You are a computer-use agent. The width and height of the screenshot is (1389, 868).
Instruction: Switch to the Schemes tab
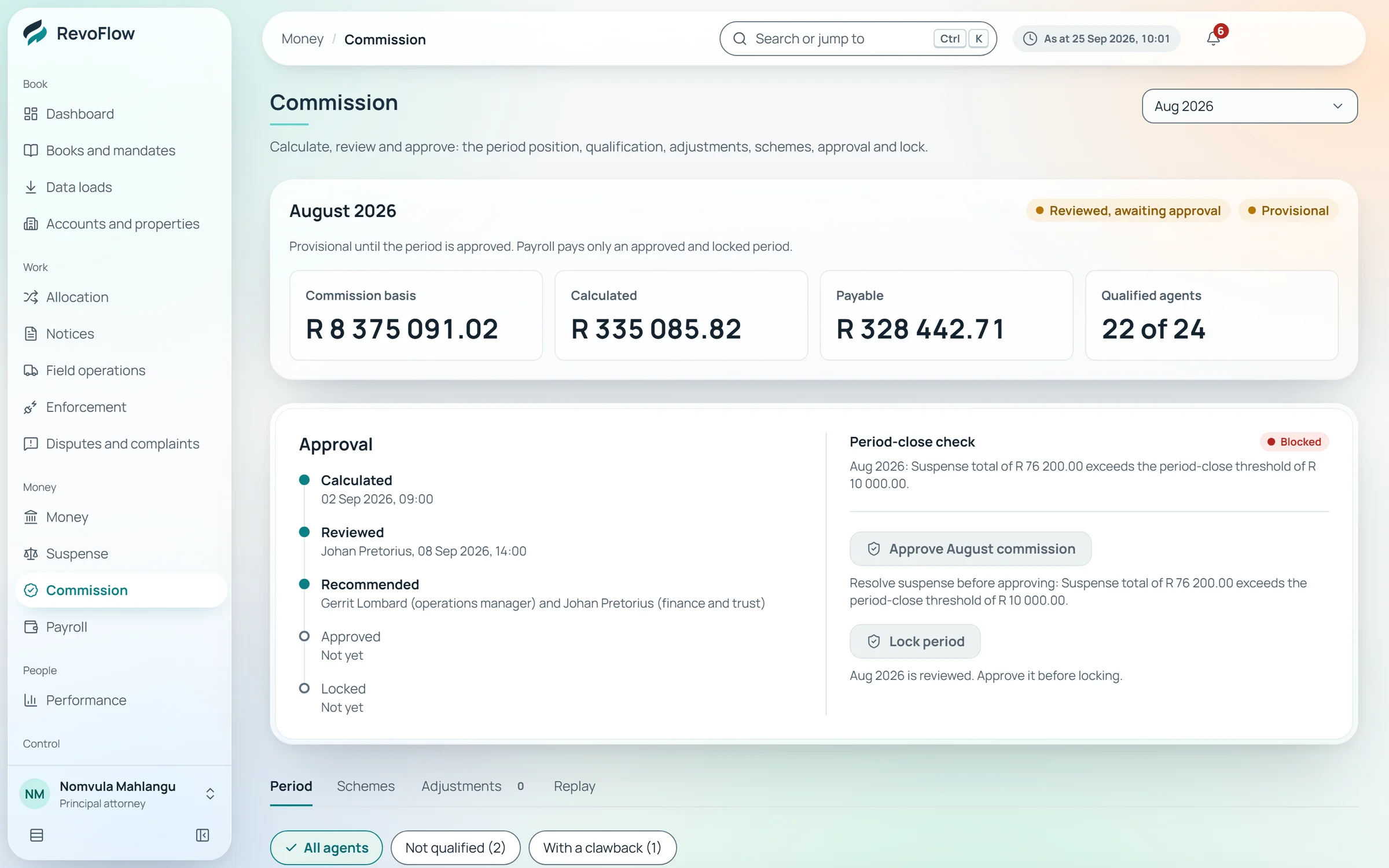click(366, 786)
